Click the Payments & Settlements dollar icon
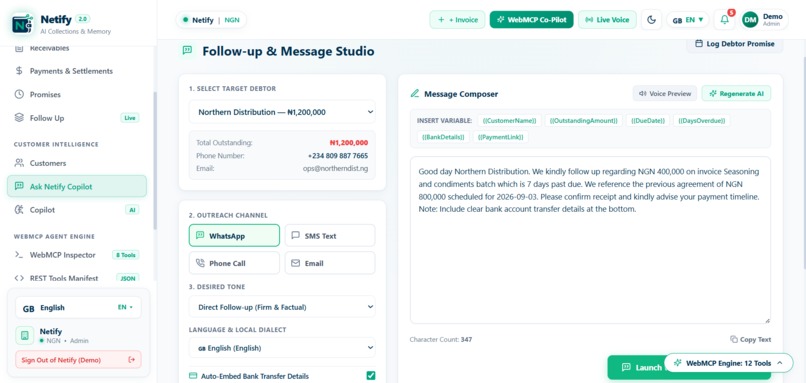This screenshot has height=383, width=806. [x=19, y=71]
